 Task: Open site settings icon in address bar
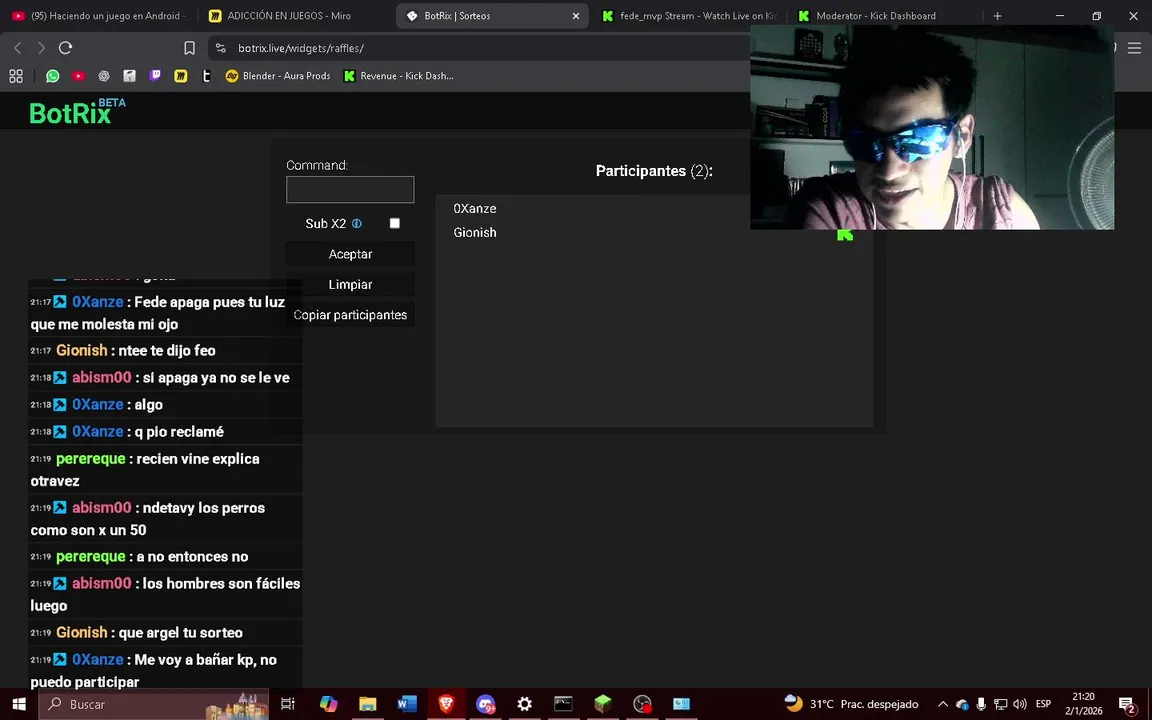click(220, 48)
